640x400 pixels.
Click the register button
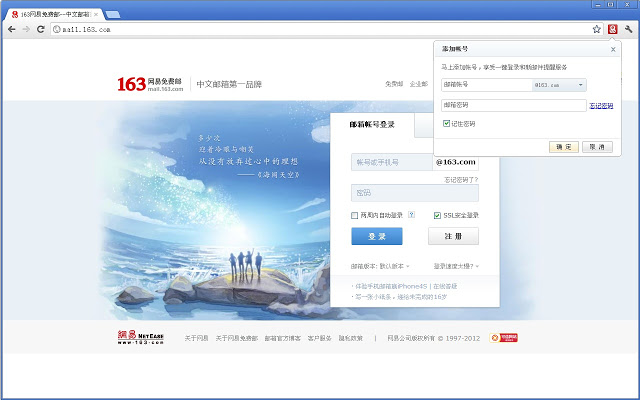point(453,236)
